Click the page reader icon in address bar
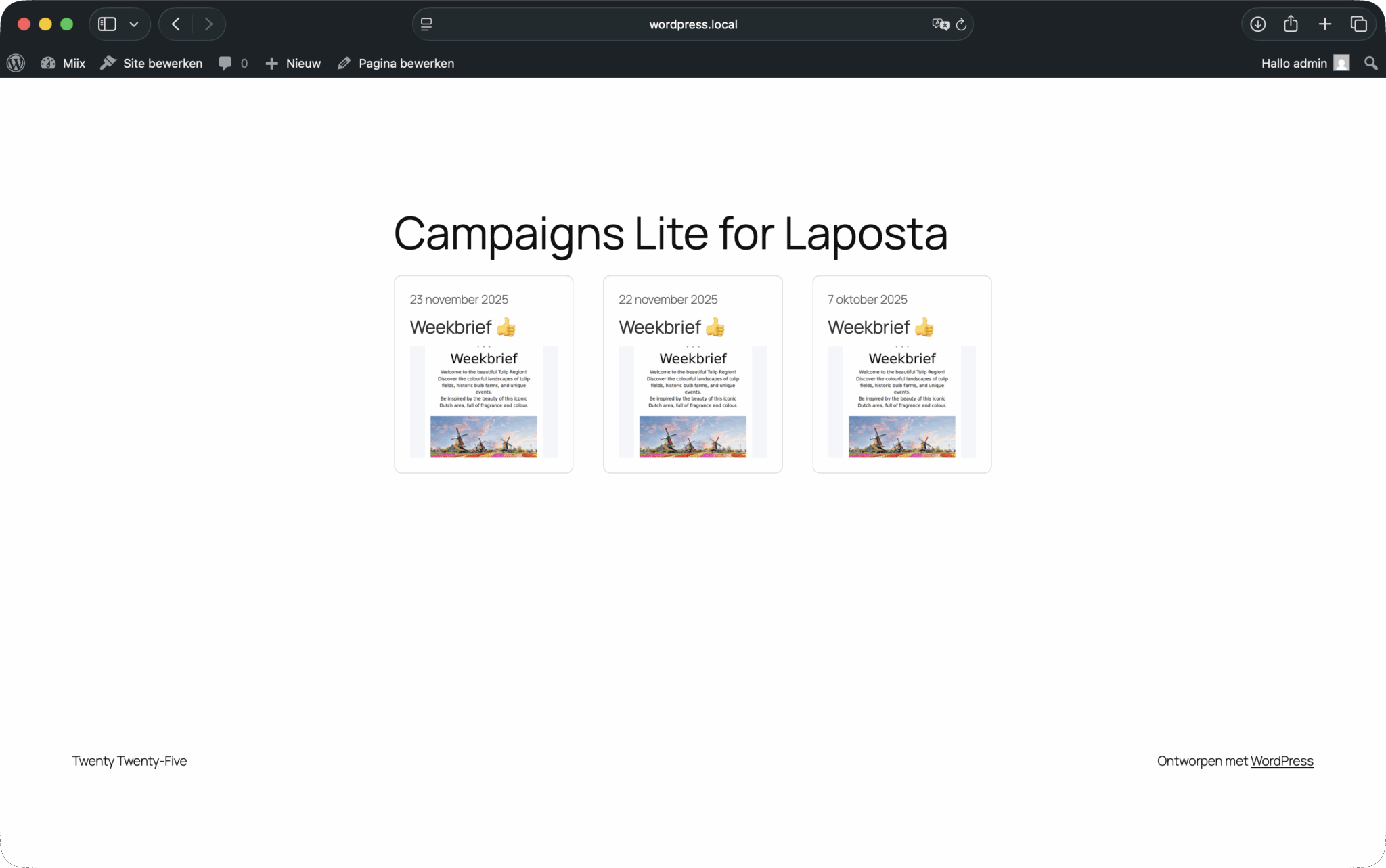The width and height of the screenshot is (1386, 868). pyautogui.click(x=426, y=24)
